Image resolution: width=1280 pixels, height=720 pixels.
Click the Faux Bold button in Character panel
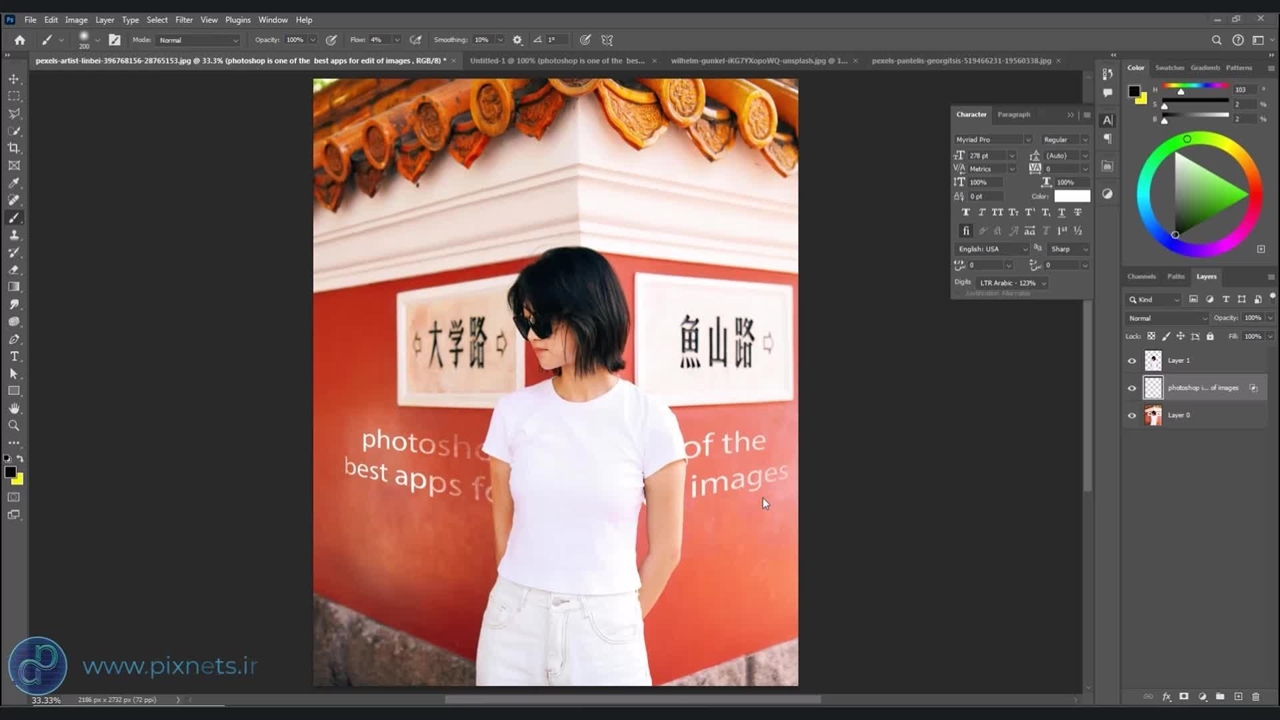(x=965, y=212)
